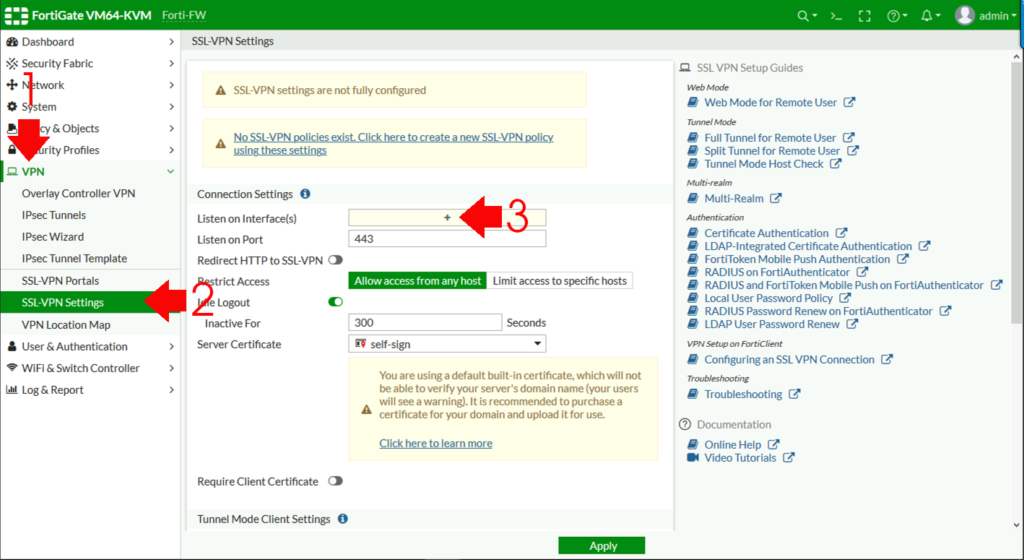Click the Tunnel Mode Client Settings info icon

(x=343, y=518)
